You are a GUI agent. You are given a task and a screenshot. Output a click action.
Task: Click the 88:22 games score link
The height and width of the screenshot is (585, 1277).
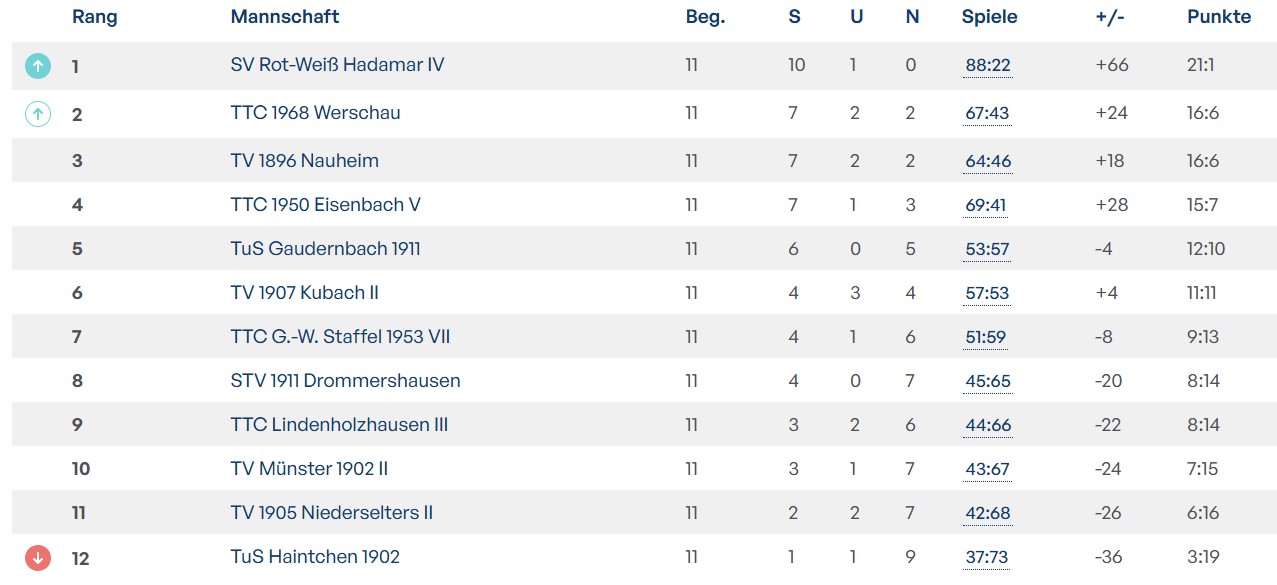coord(987,66)
